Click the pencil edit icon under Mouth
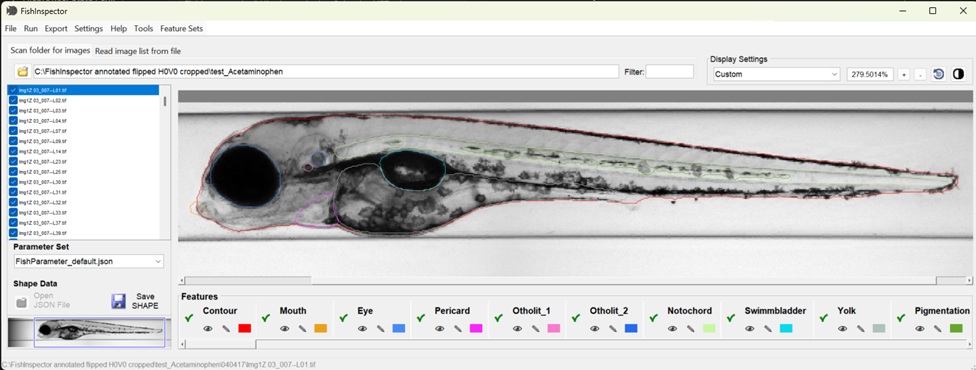 tap(302, 328)
